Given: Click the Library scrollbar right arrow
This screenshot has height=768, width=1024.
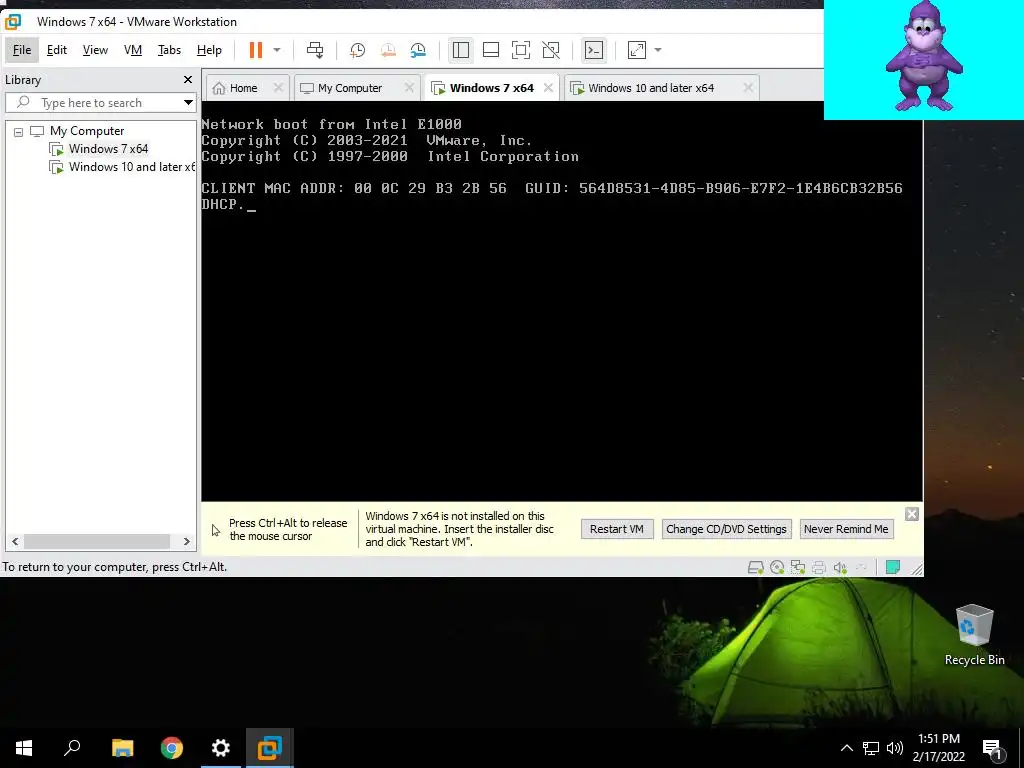Looking at the screenshot, I should click(187, 541).
